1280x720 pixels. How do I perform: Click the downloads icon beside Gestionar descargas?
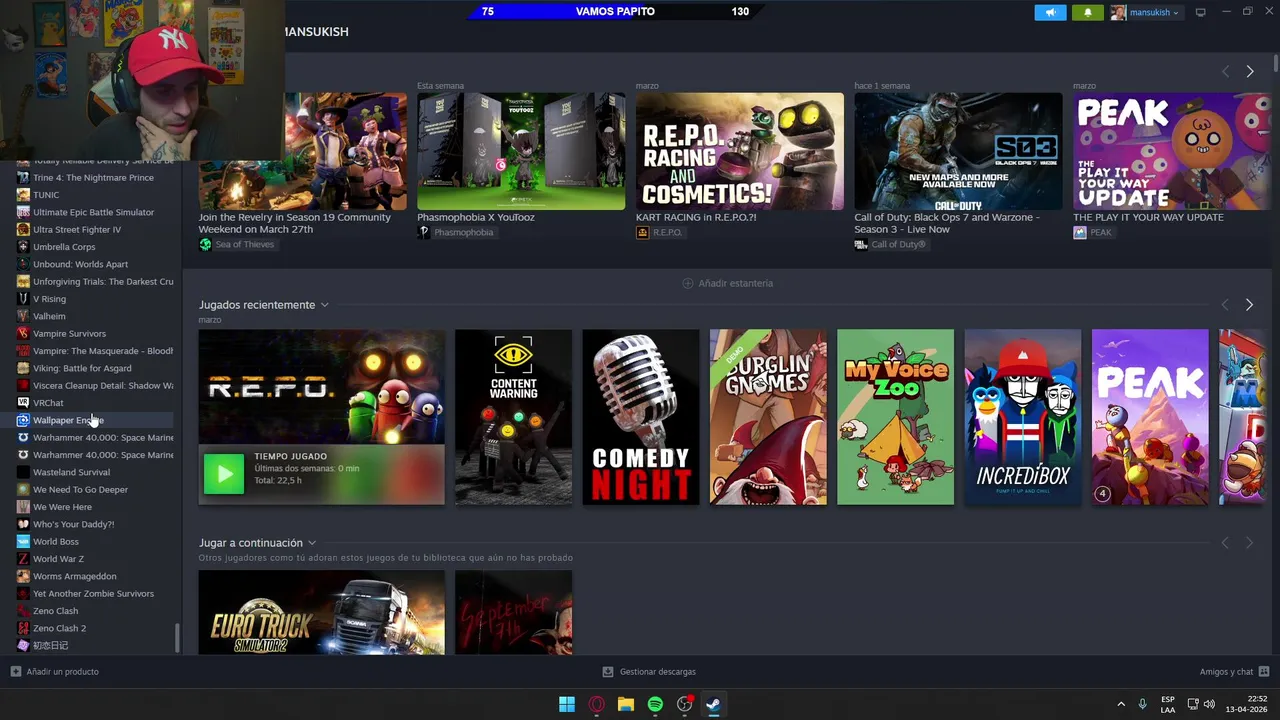point(608,671)
